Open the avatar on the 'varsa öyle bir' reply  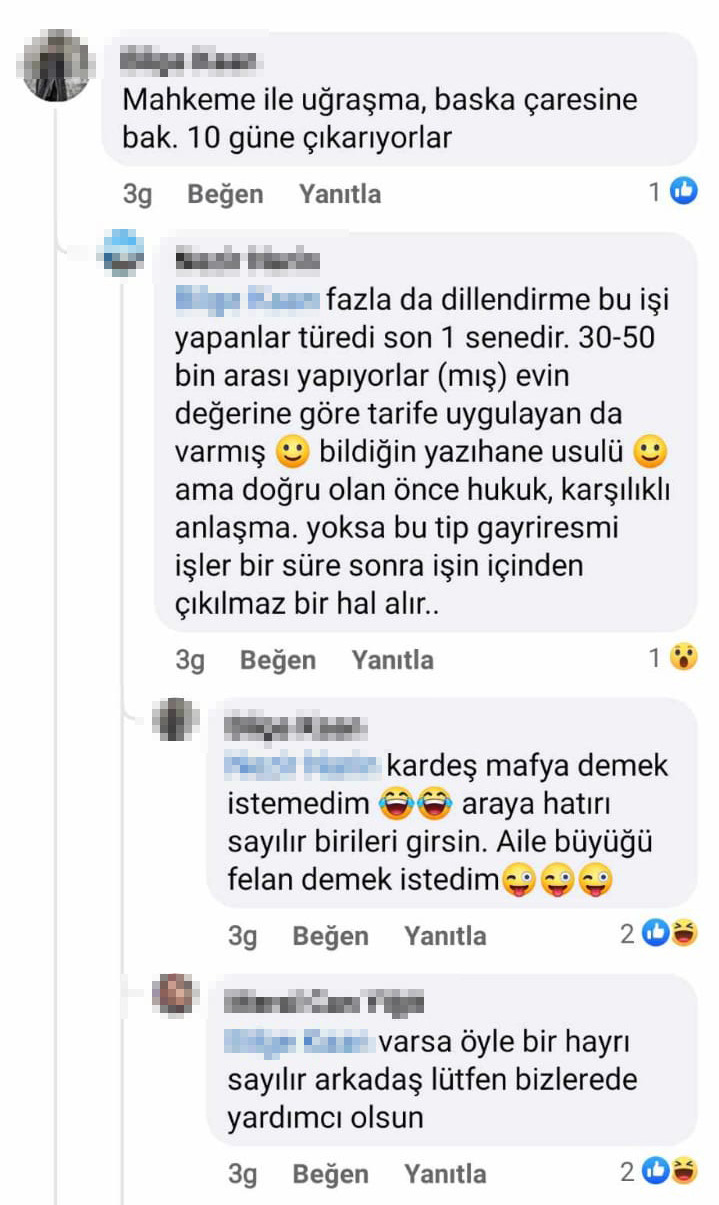click(x=176, y=994)
